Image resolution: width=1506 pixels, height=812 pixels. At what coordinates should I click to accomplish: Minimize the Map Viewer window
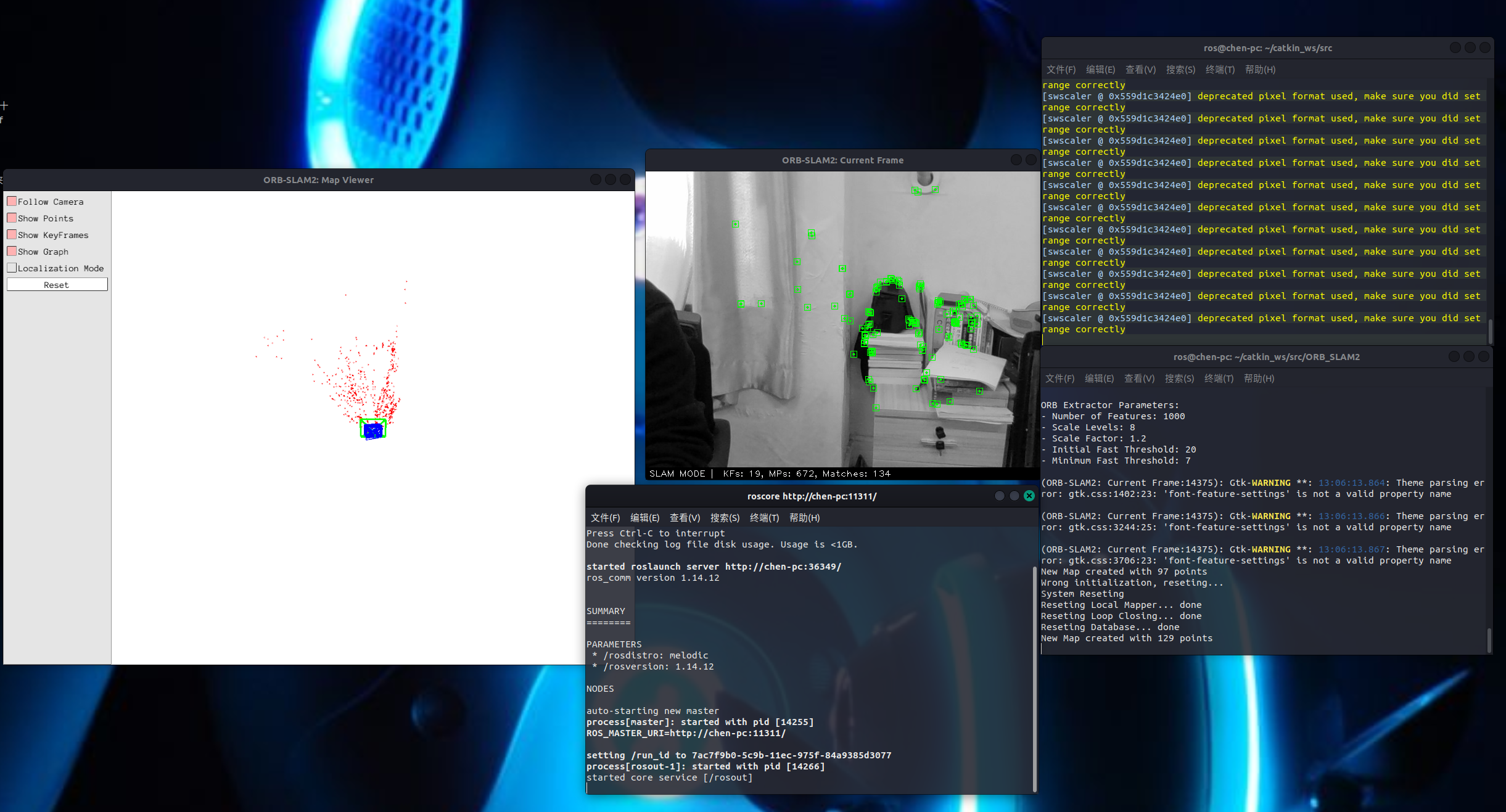point(595,179)
